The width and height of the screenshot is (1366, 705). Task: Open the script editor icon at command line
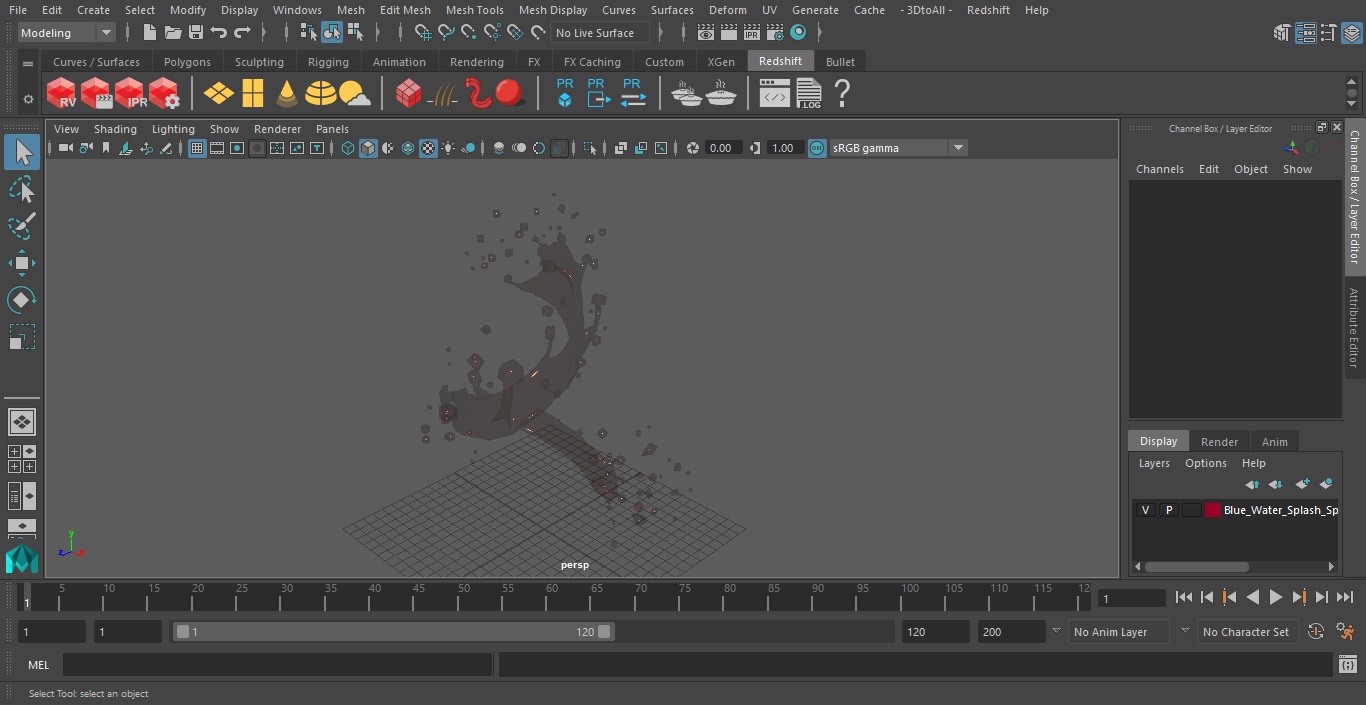pyautogui.click(x=1347, y=665)
